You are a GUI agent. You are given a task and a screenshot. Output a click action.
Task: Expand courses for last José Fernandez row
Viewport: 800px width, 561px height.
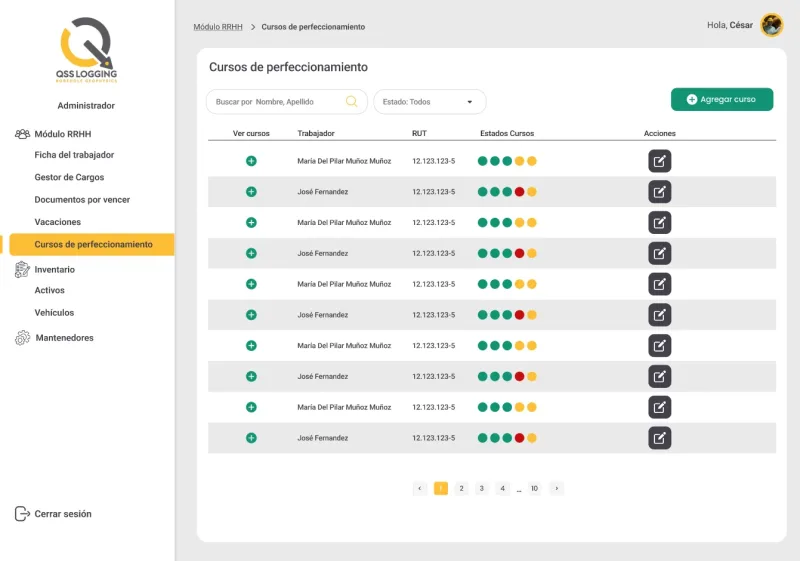click(x=251, y=438)
